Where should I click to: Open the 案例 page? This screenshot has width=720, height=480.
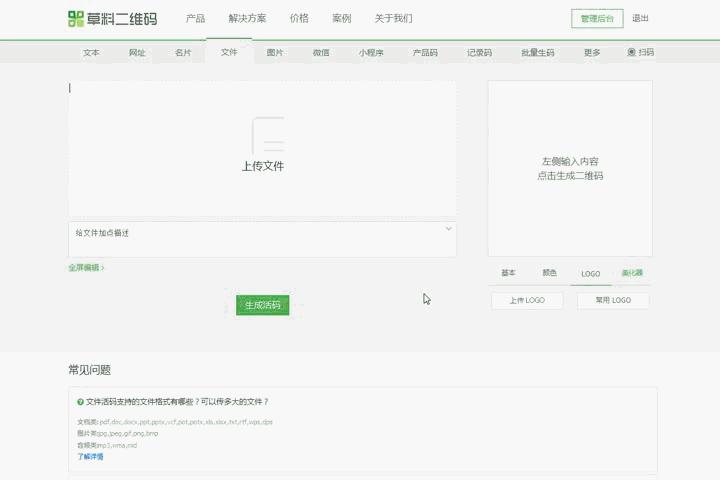(x=342, y=18)
